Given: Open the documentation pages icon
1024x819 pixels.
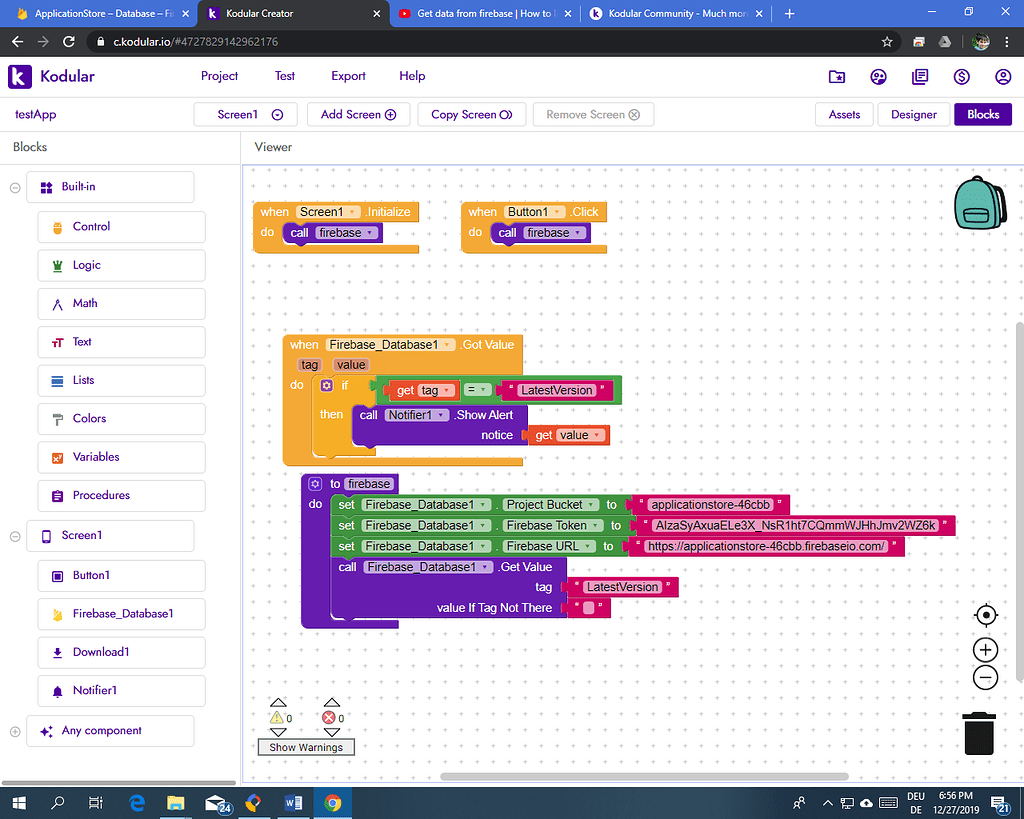Looking at the screenshot, I should coord(920,76).
